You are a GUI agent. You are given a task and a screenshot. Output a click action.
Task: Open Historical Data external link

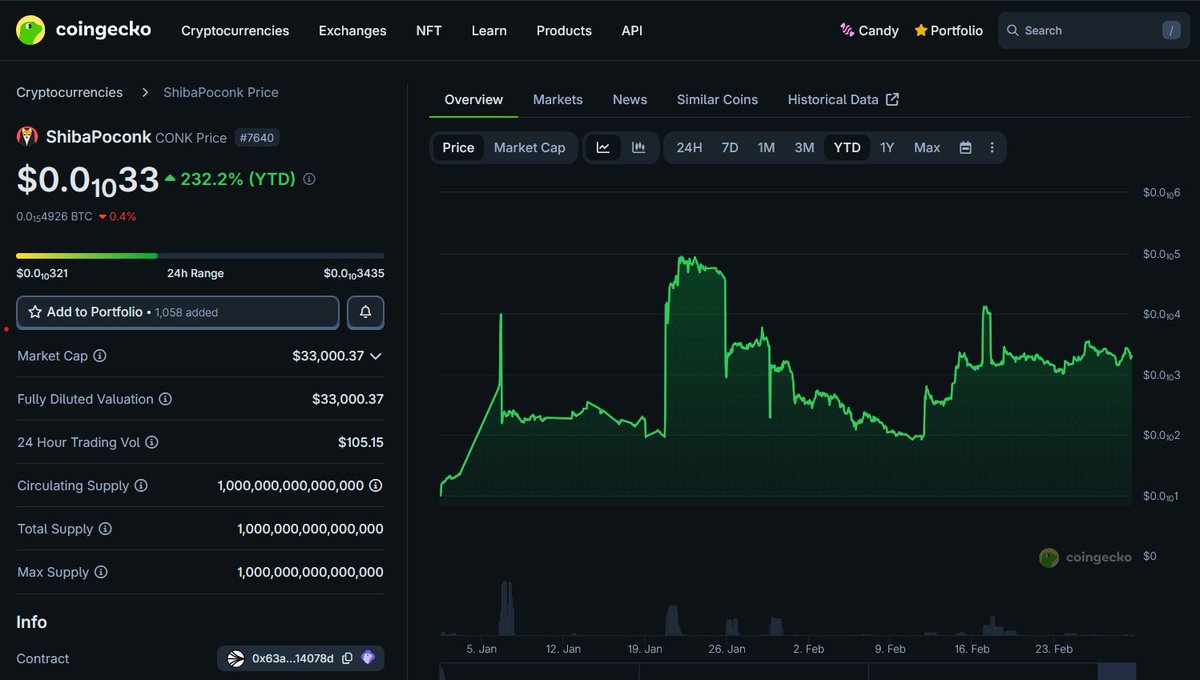(x=843, y=100)
